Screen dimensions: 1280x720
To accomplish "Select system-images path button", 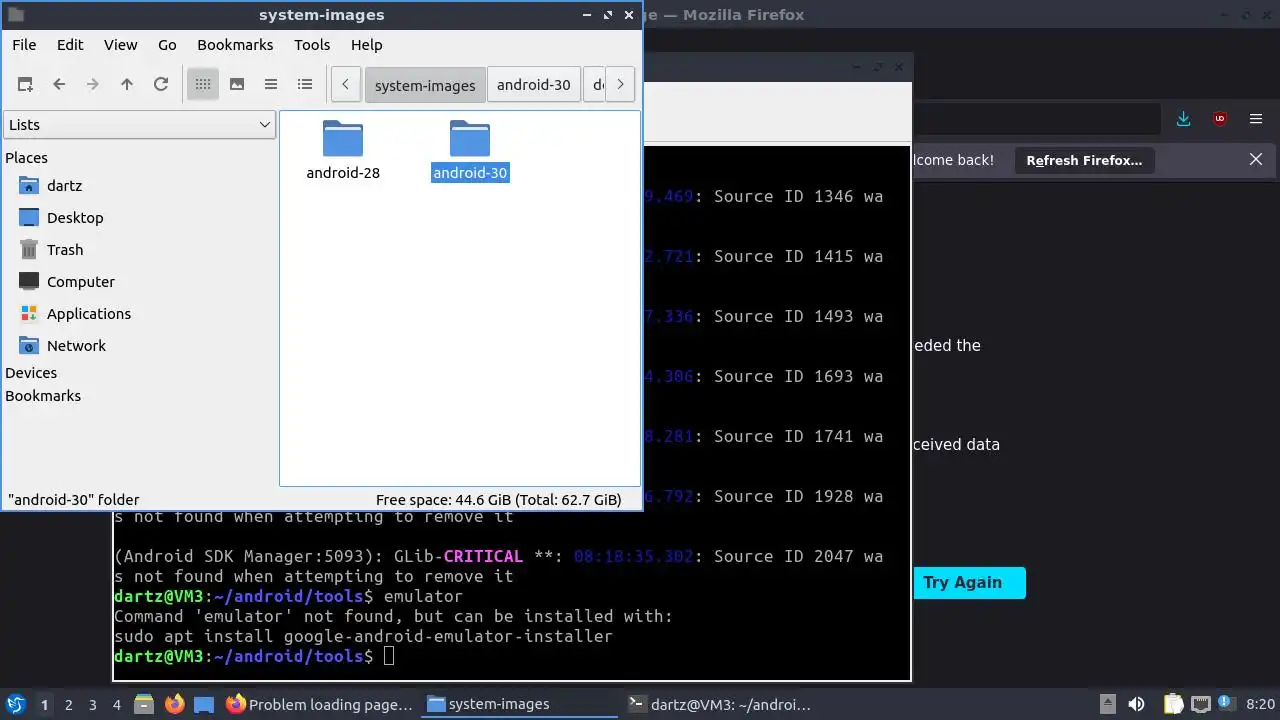I will click(x=425, y=85).
